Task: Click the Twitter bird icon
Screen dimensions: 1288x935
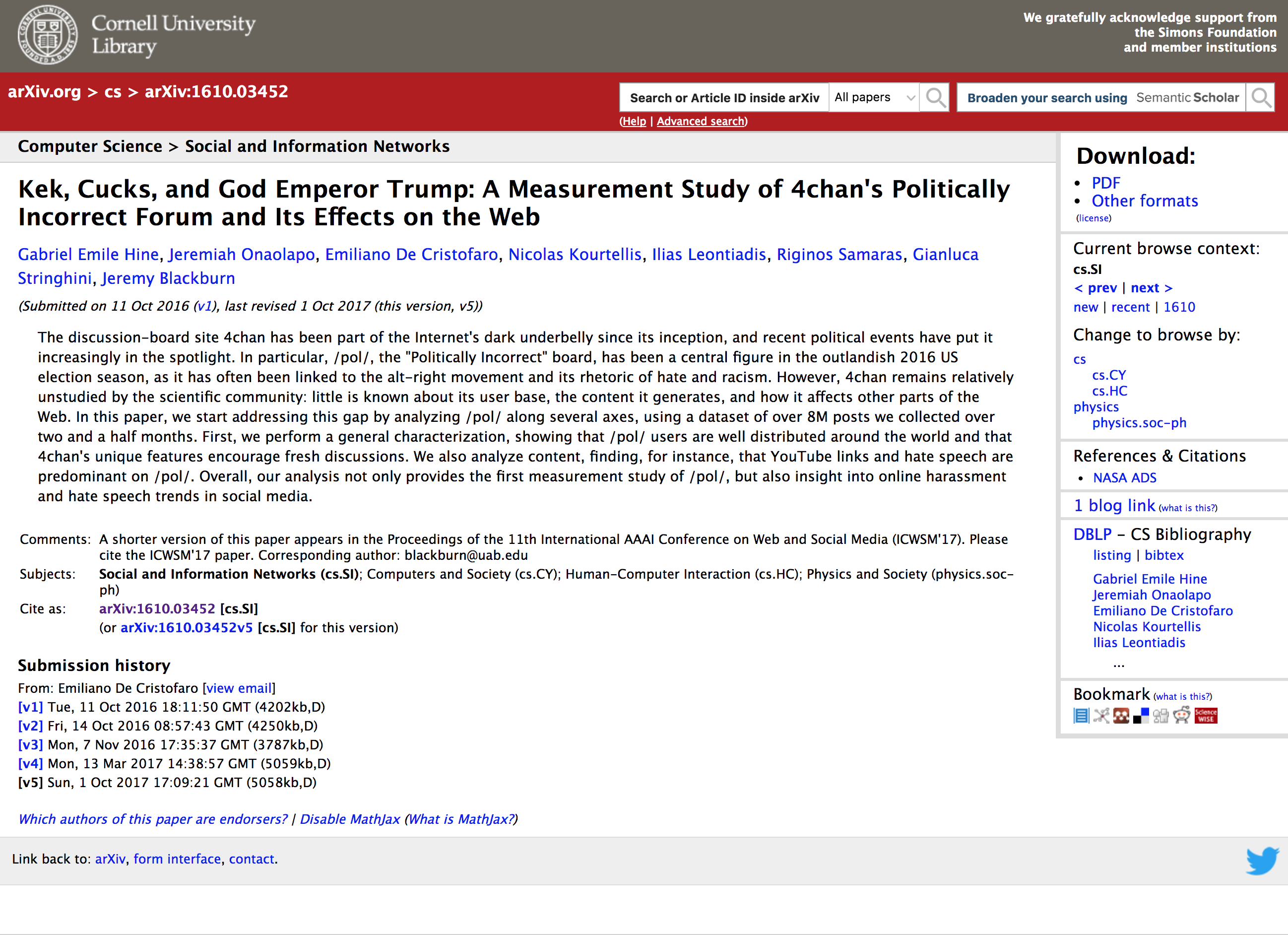Action: [1262, 860]
